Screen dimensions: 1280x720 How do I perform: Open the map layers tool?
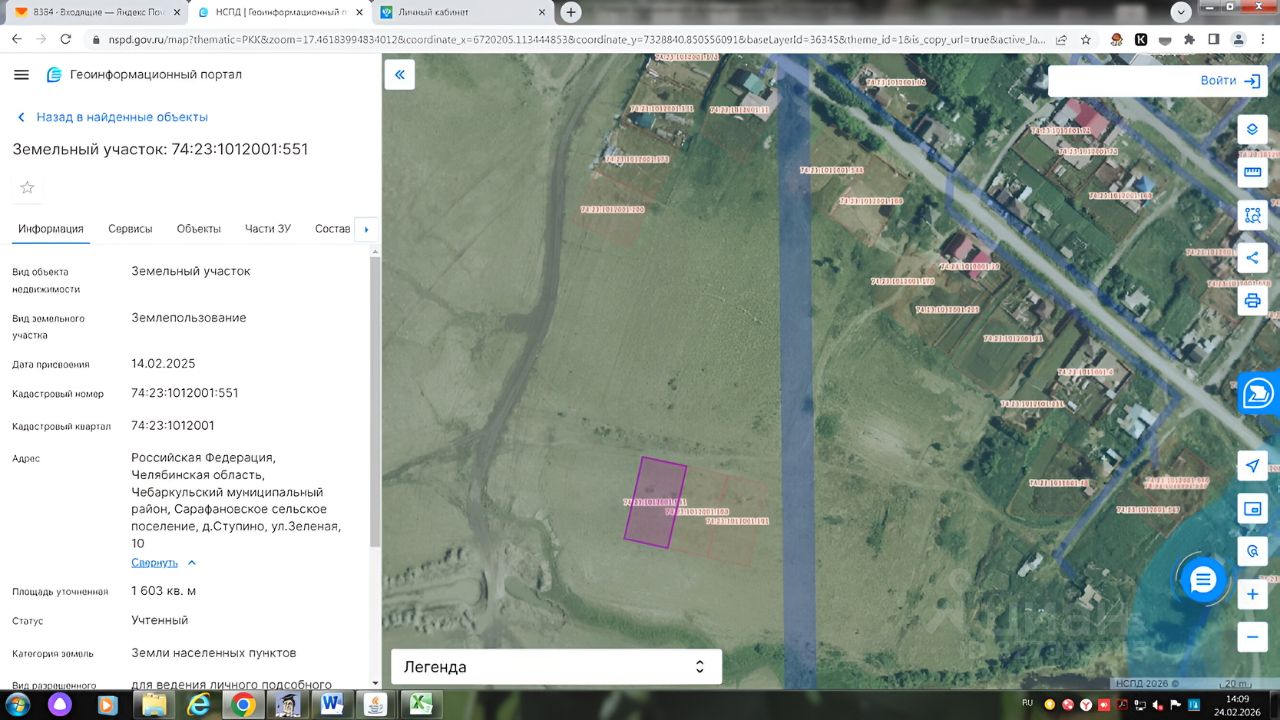pyautogui.click(x=1252, y=129)
